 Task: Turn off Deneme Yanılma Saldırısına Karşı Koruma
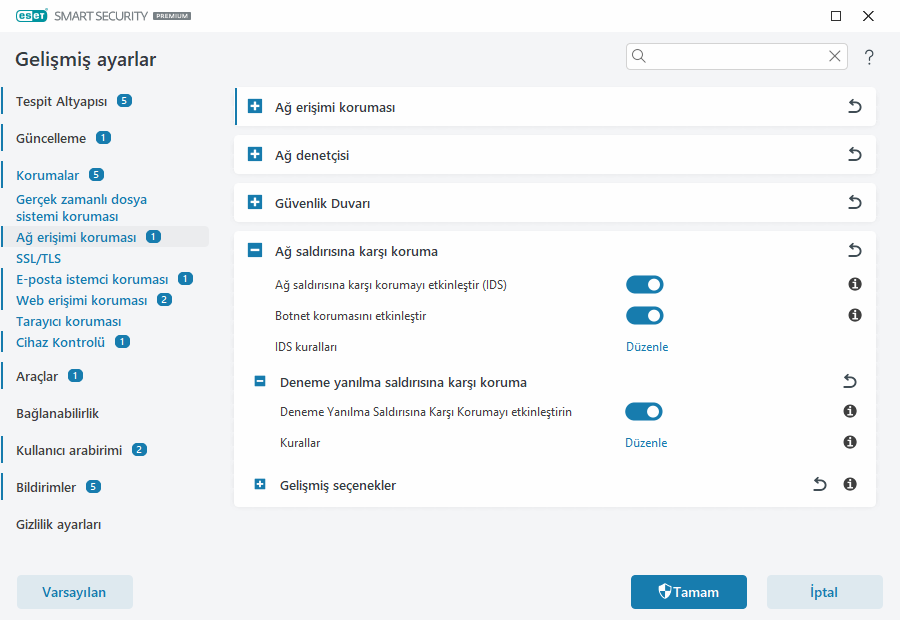[x=644, y=411]
